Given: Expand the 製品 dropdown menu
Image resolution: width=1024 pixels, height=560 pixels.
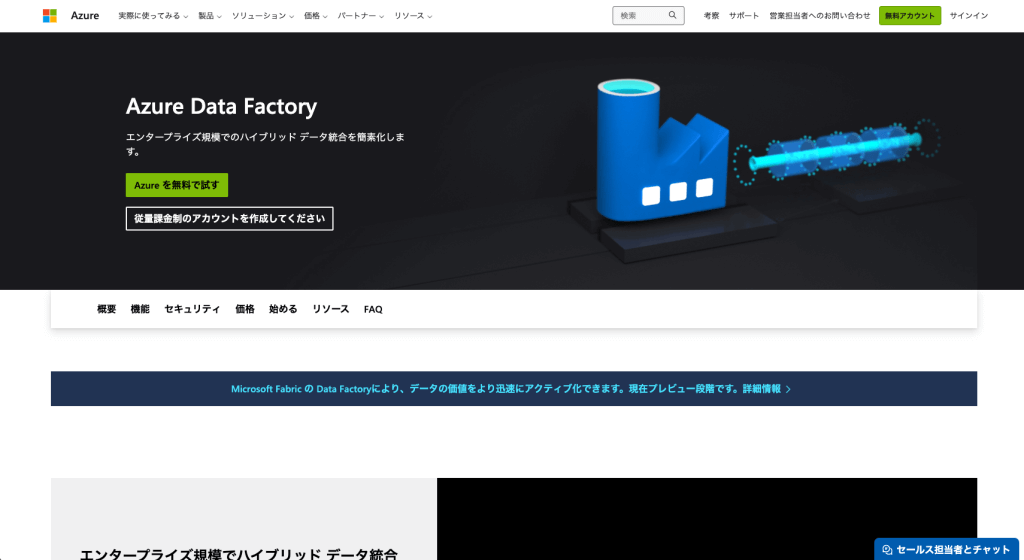Looking at the screenshot, I should click(210, 16).
